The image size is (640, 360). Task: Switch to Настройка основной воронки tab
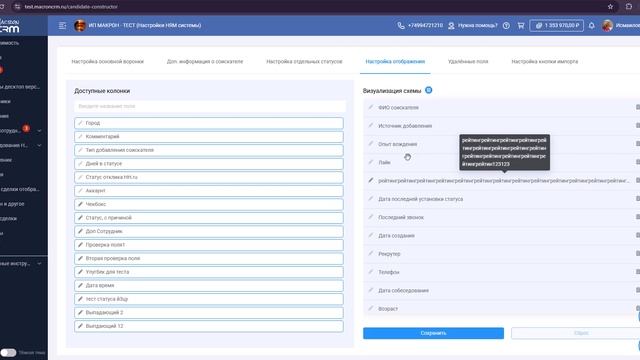(108, 62)
